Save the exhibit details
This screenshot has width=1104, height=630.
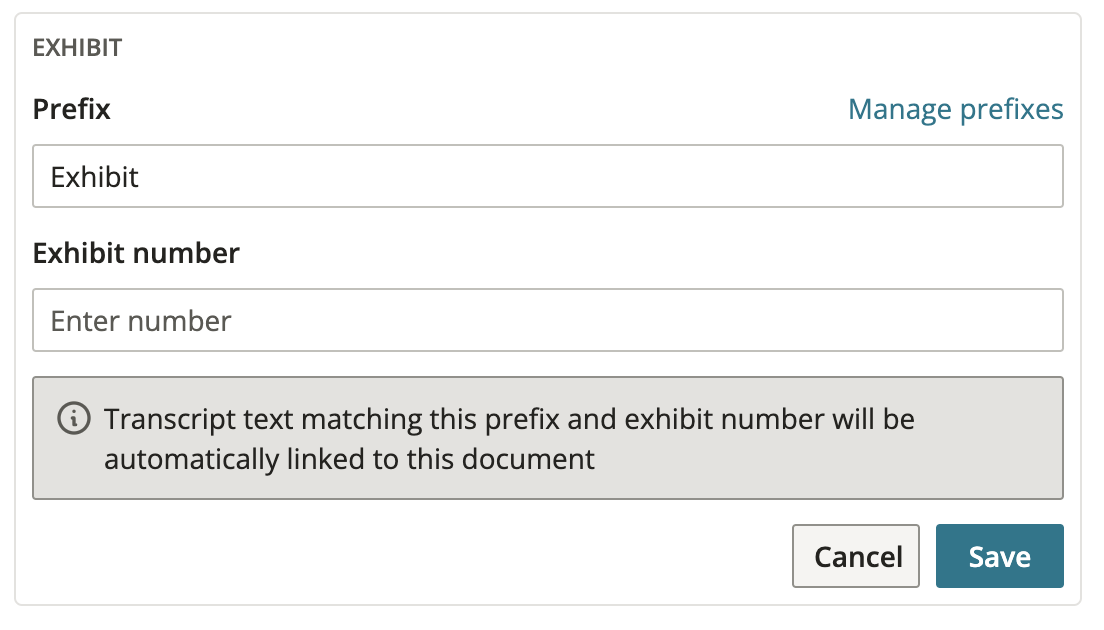point(999,556)
